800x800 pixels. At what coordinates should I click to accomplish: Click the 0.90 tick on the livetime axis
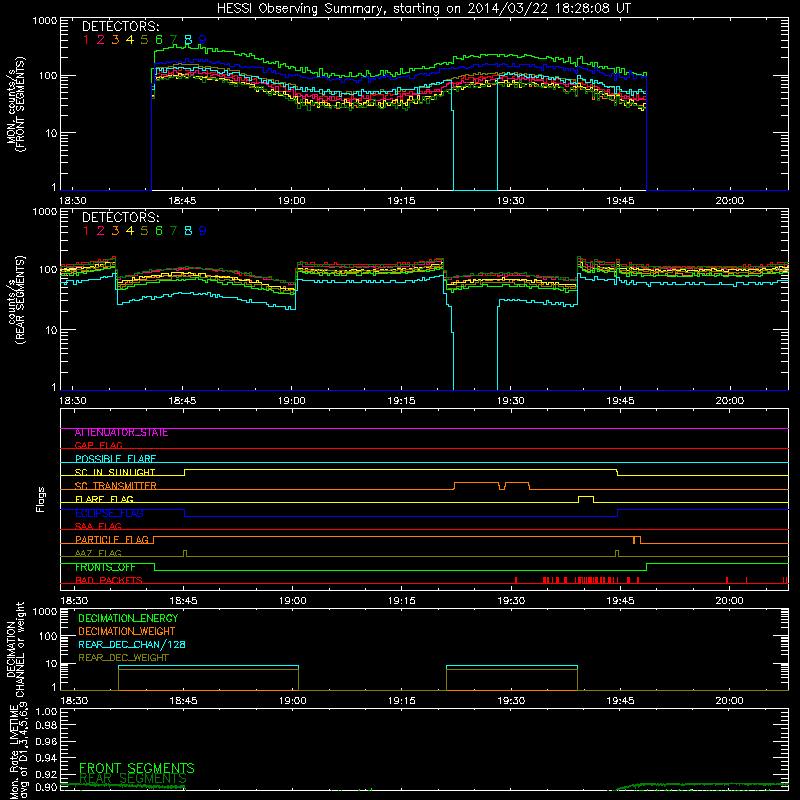point(46,787)
